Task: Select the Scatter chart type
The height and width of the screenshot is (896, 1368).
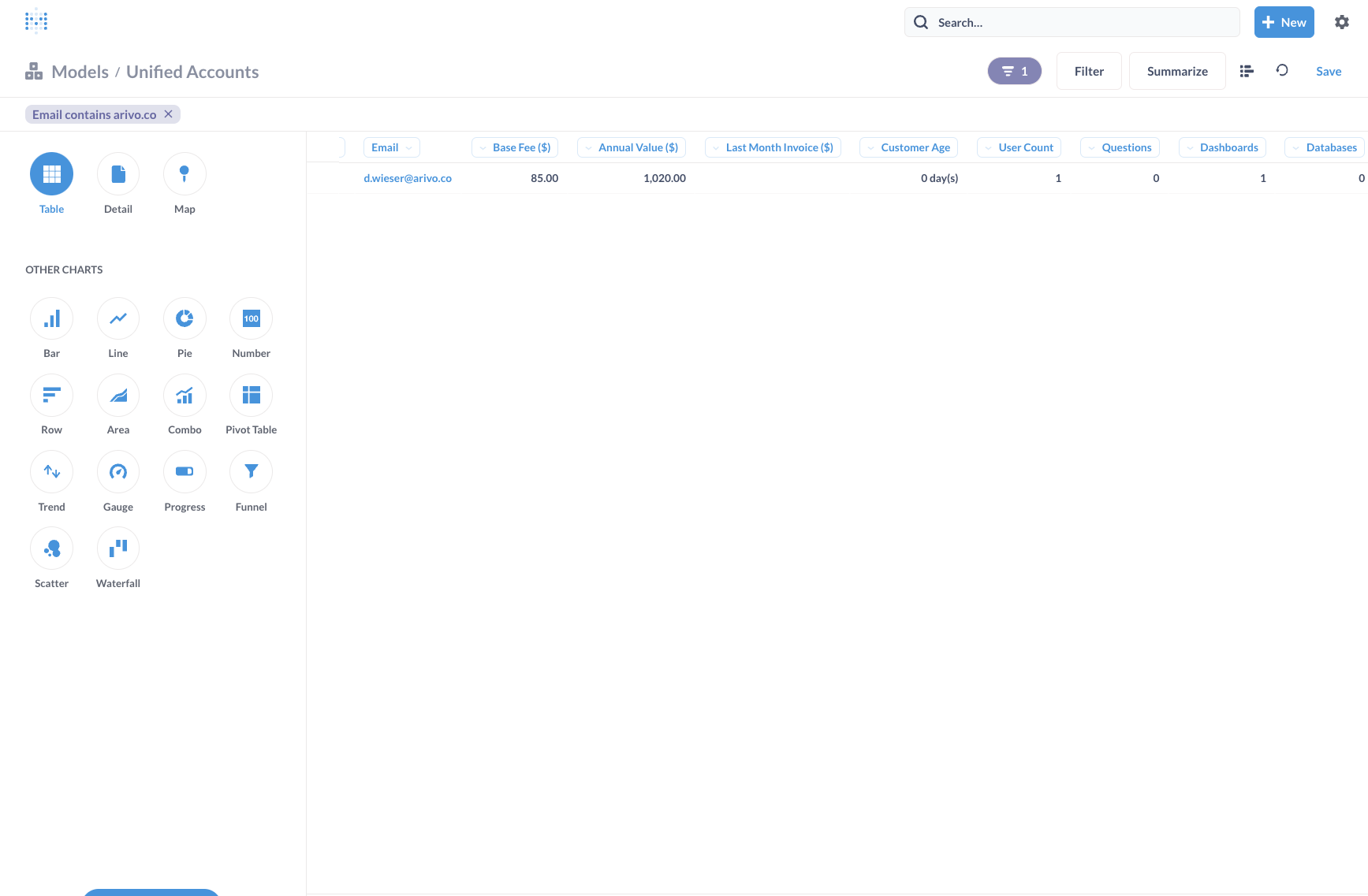Action: [51, 547]
